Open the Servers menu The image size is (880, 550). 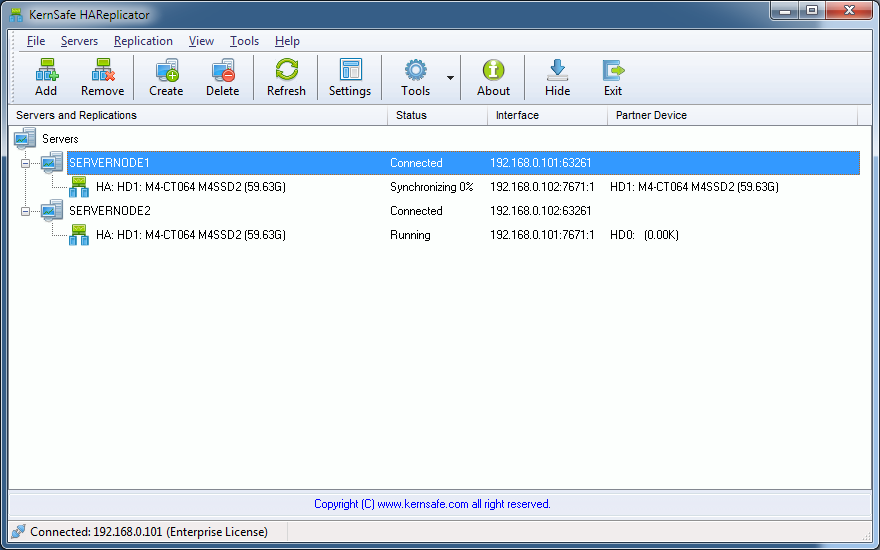coord(79,41)
